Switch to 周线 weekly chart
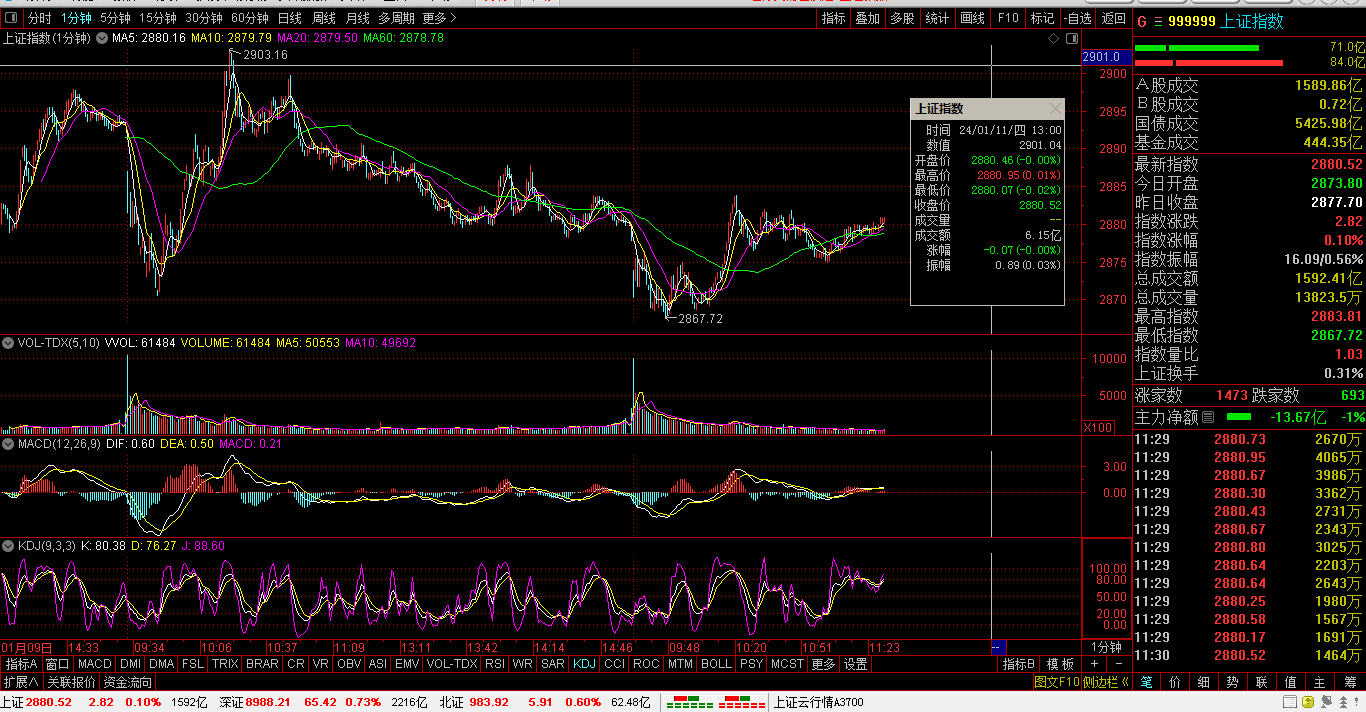This screenshot has height=712, width=1366. coord(324,18)
